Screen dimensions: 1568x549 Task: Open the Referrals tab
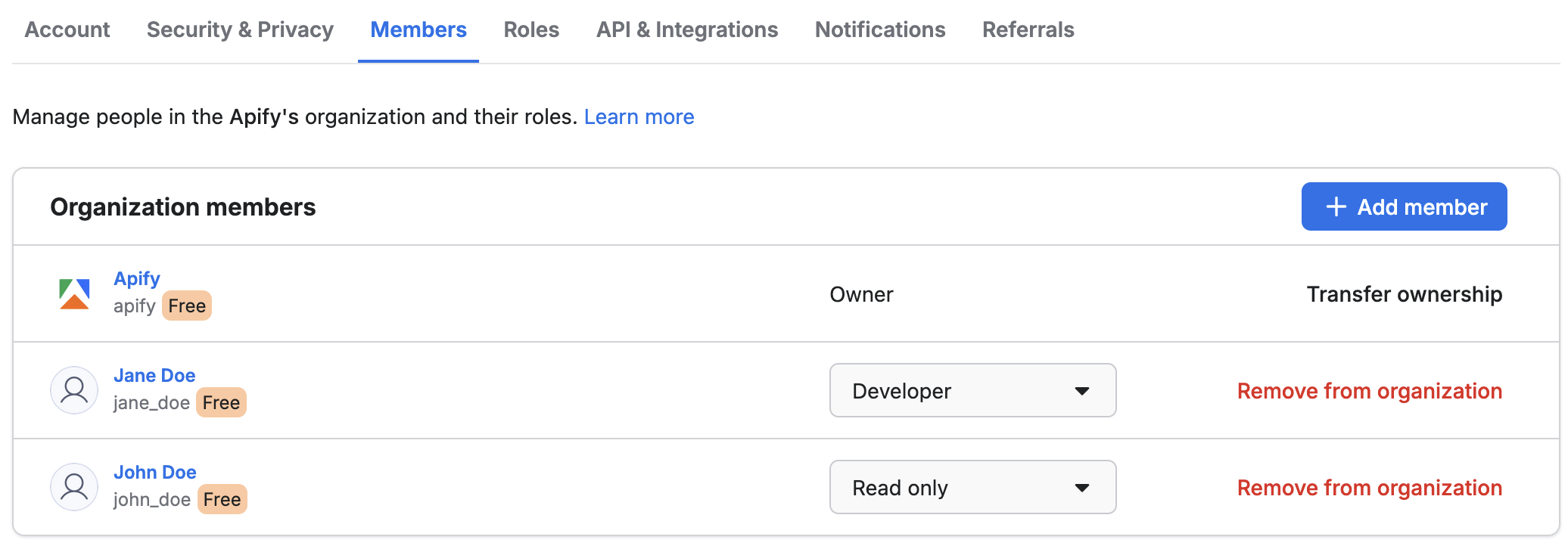coord(1028,29)
